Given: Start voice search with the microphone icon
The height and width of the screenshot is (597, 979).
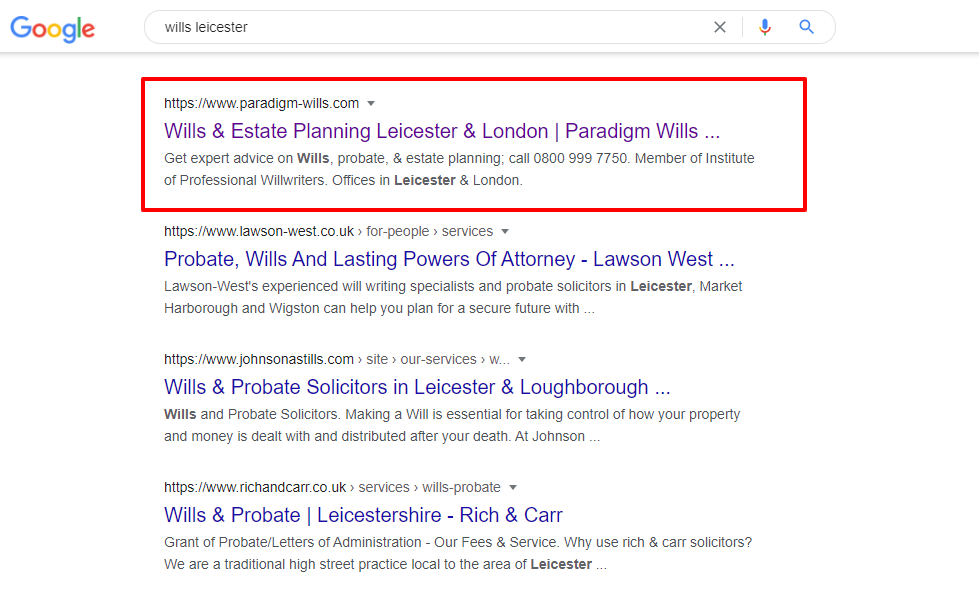Looking at the screenshot, I should tap(765, 27).
